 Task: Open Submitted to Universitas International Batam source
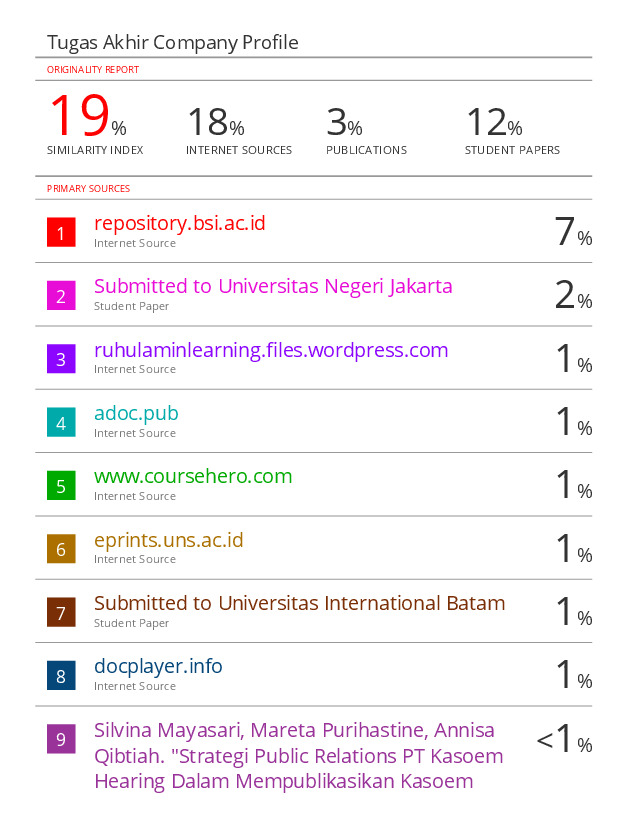tap(299, 603)
